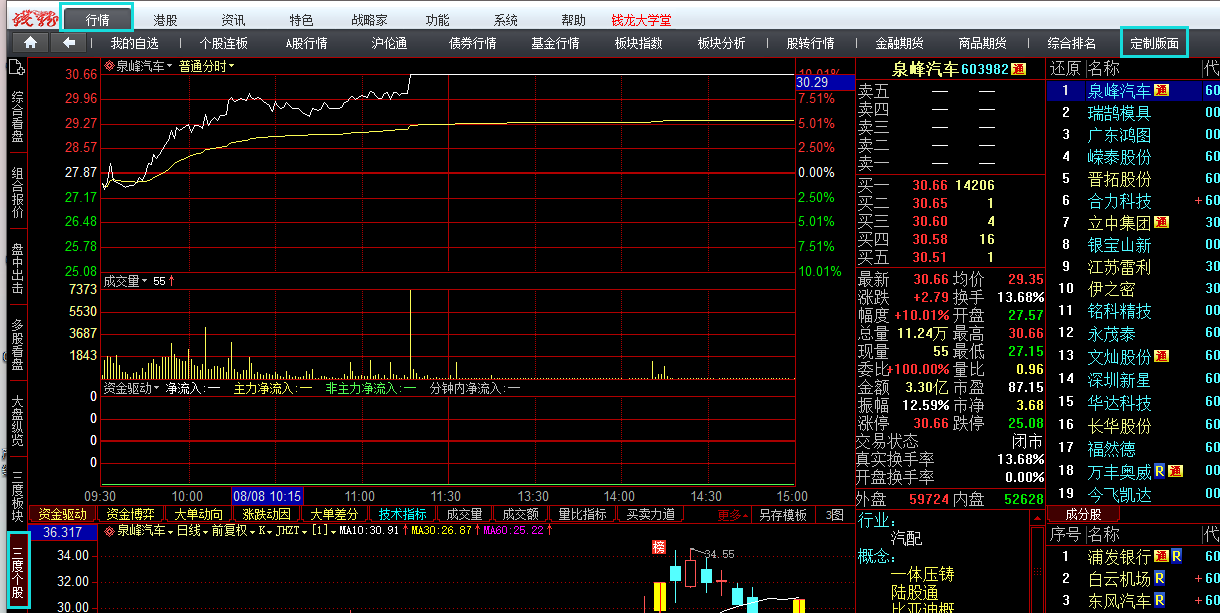Click the R badge next to 东风汽车

click(x=1159, y=600)
